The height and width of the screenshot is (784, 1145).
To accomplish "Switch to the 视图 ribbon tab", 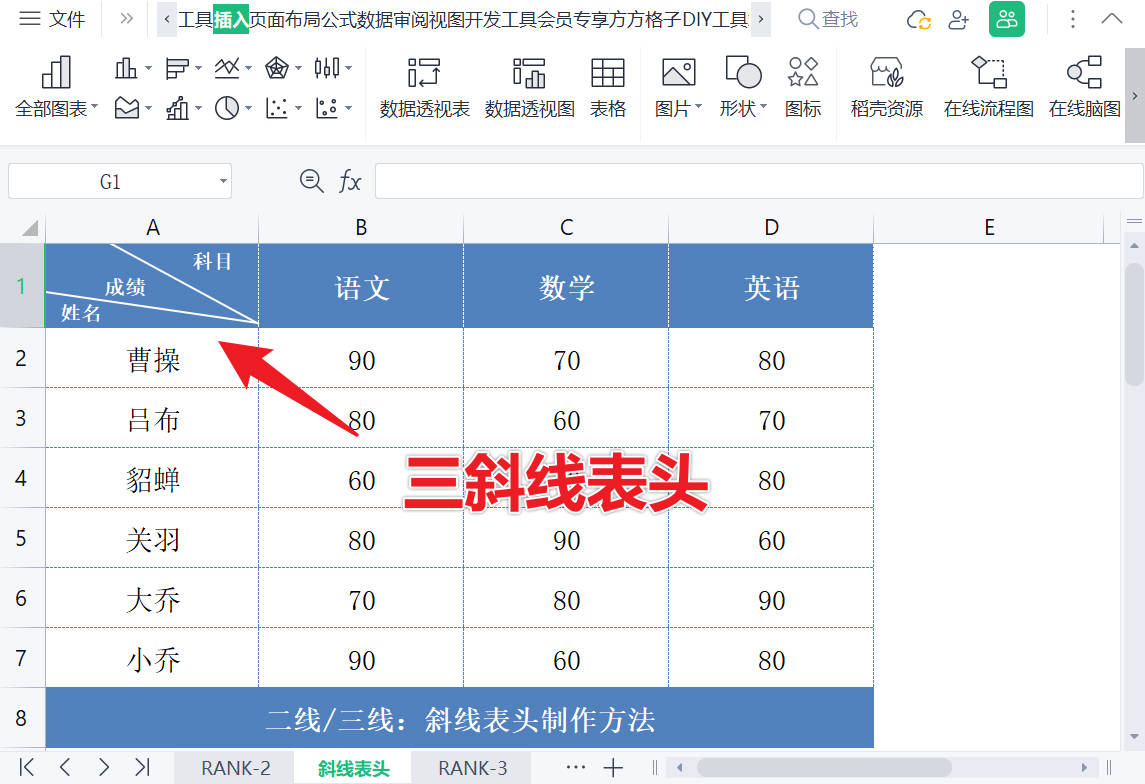I will (446, 19).
